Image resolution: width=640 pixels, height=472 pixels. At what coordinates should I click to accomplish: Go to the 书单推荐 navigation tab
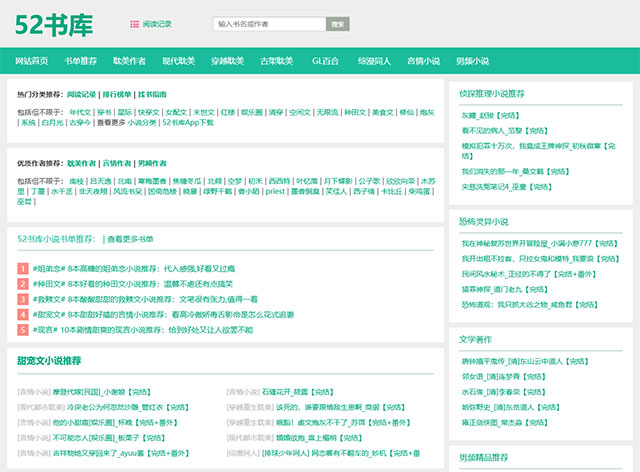coord(80,61)
